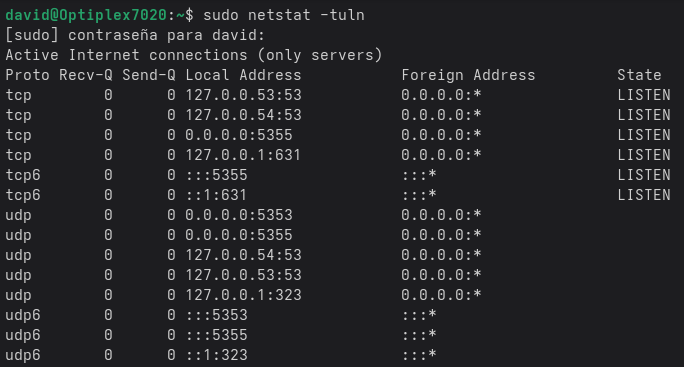Click the 'Proto' column header
This screenshot has width=684, height=367.
click(27, 75)
